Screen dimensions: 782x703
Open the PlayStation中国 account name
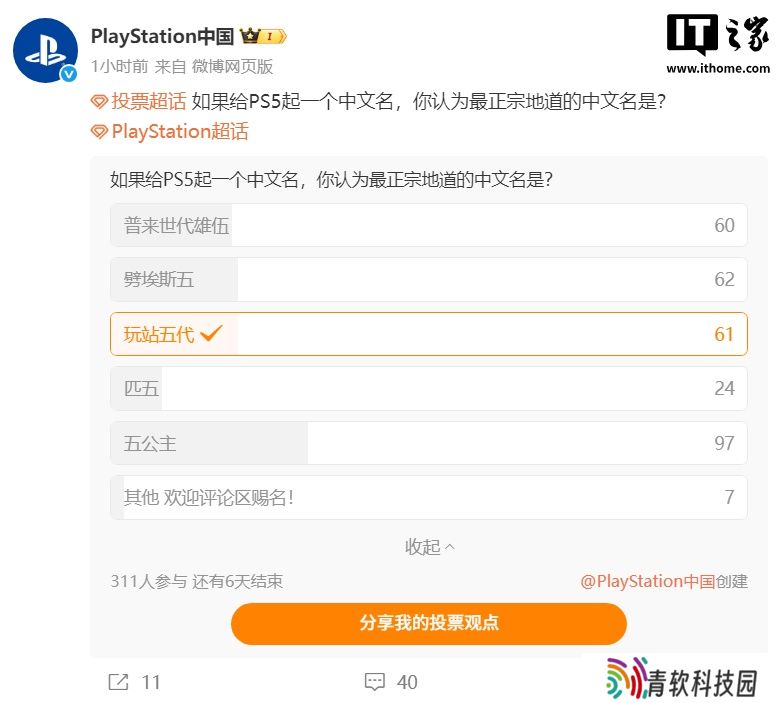pos(162,36)
